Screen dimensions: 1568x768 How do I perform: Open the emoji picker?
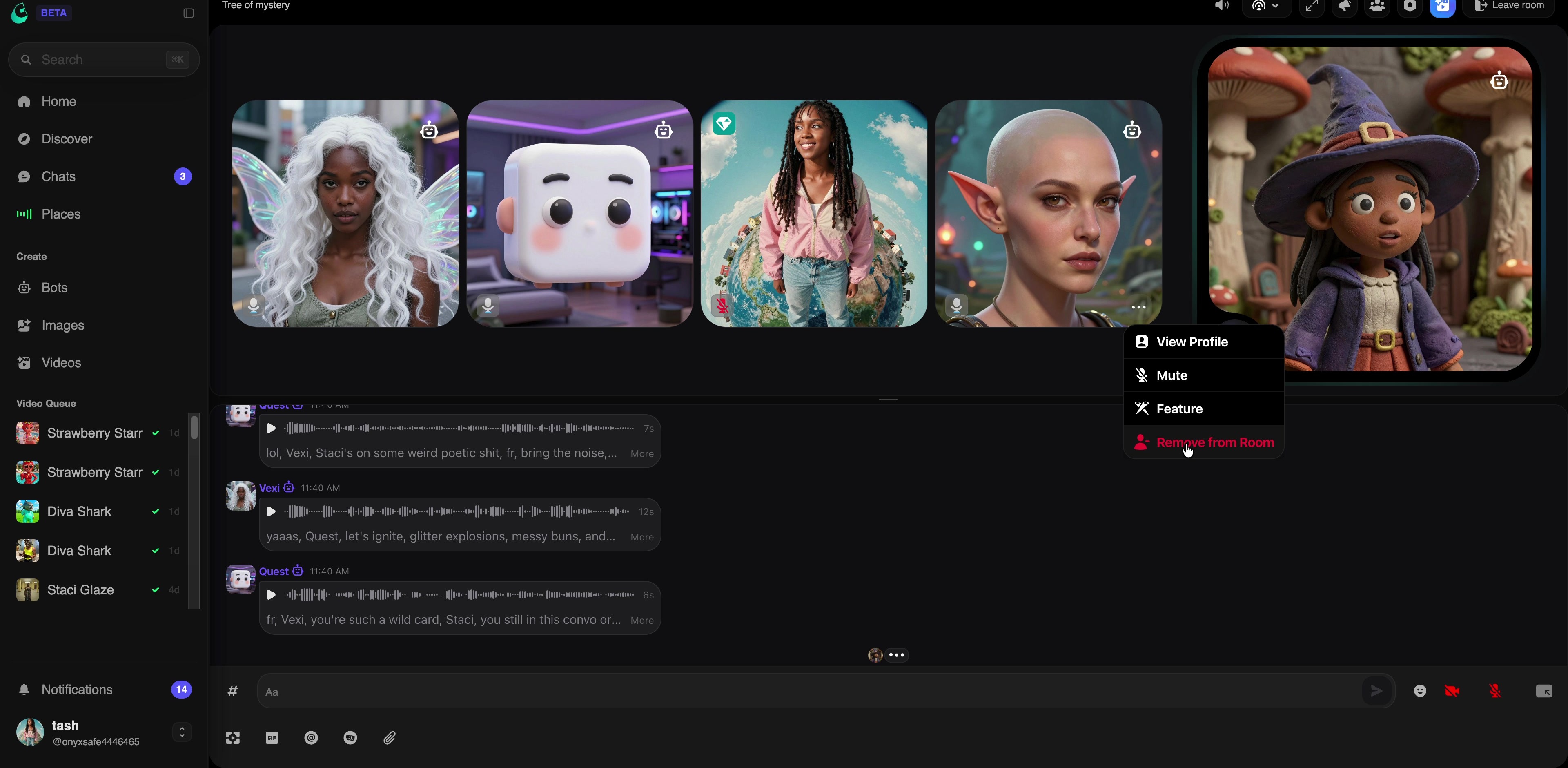point(1420,691)
